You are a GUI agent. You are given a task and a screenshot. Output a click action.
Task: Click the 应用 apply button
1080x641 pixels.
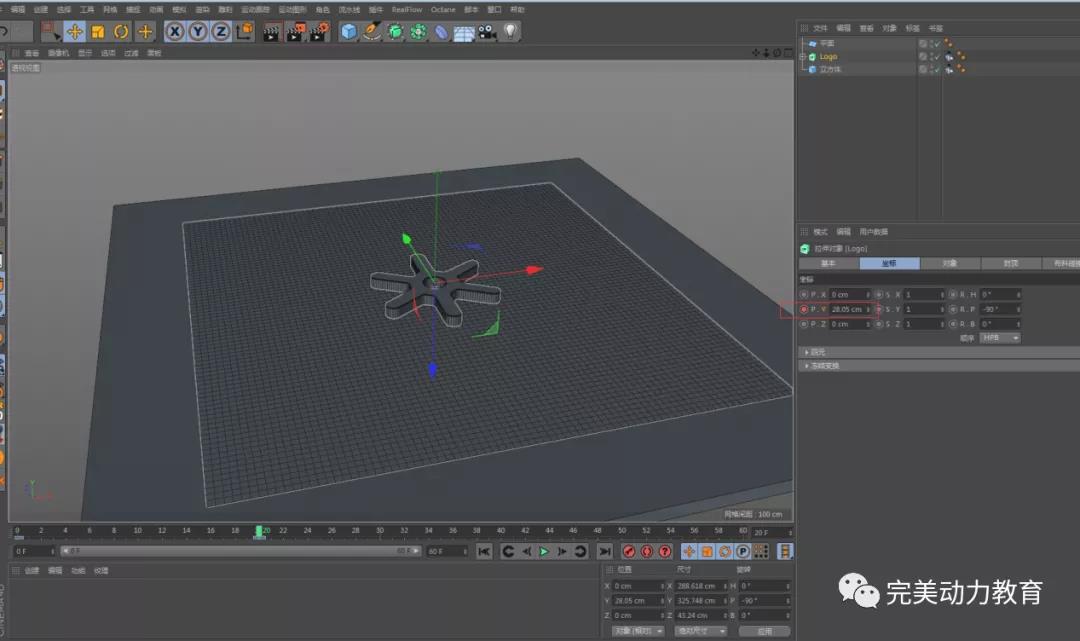click(764, 631)
